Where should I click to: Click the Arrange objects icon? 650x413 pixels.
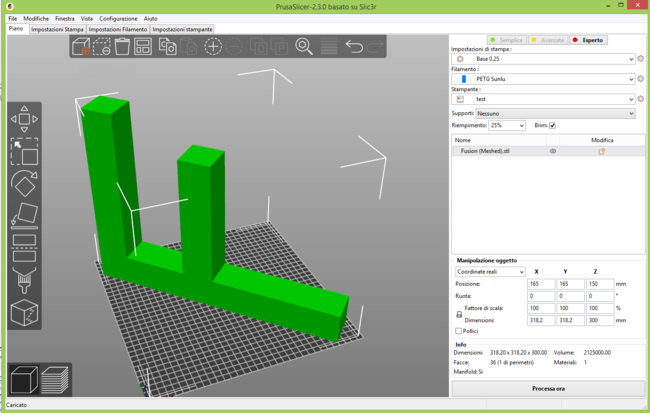pos(143,47)
